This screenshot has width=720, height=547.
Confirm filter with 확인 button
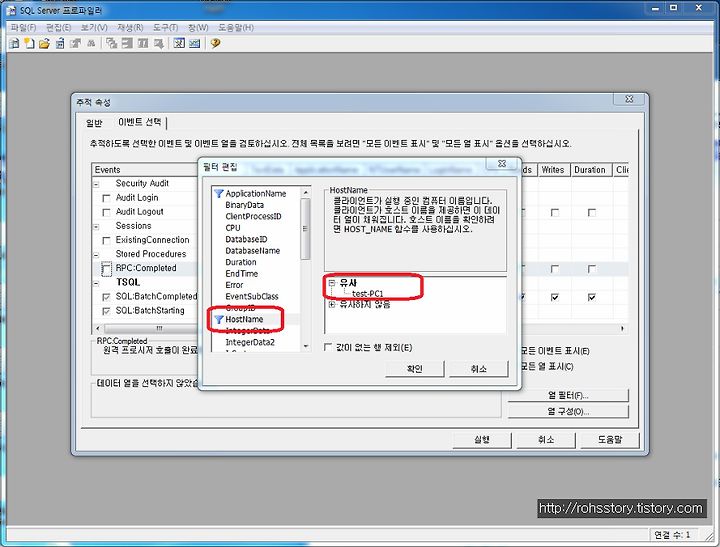point(415,369)
